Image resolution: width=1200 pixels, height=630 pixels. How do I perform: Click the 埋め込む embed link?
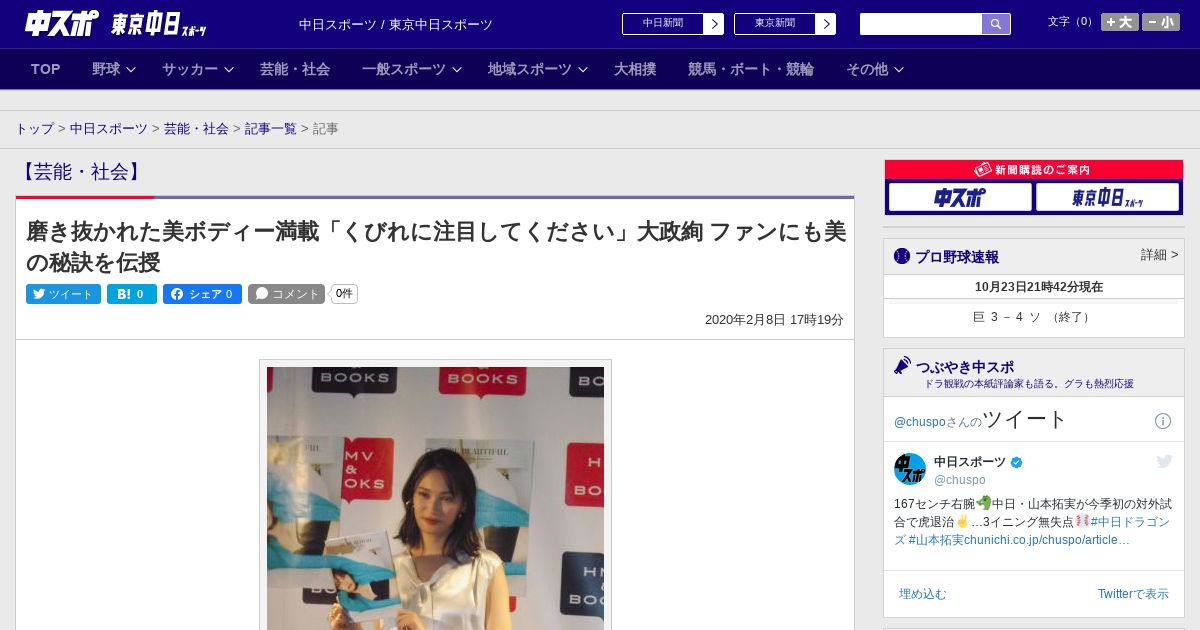pos(922,594)
